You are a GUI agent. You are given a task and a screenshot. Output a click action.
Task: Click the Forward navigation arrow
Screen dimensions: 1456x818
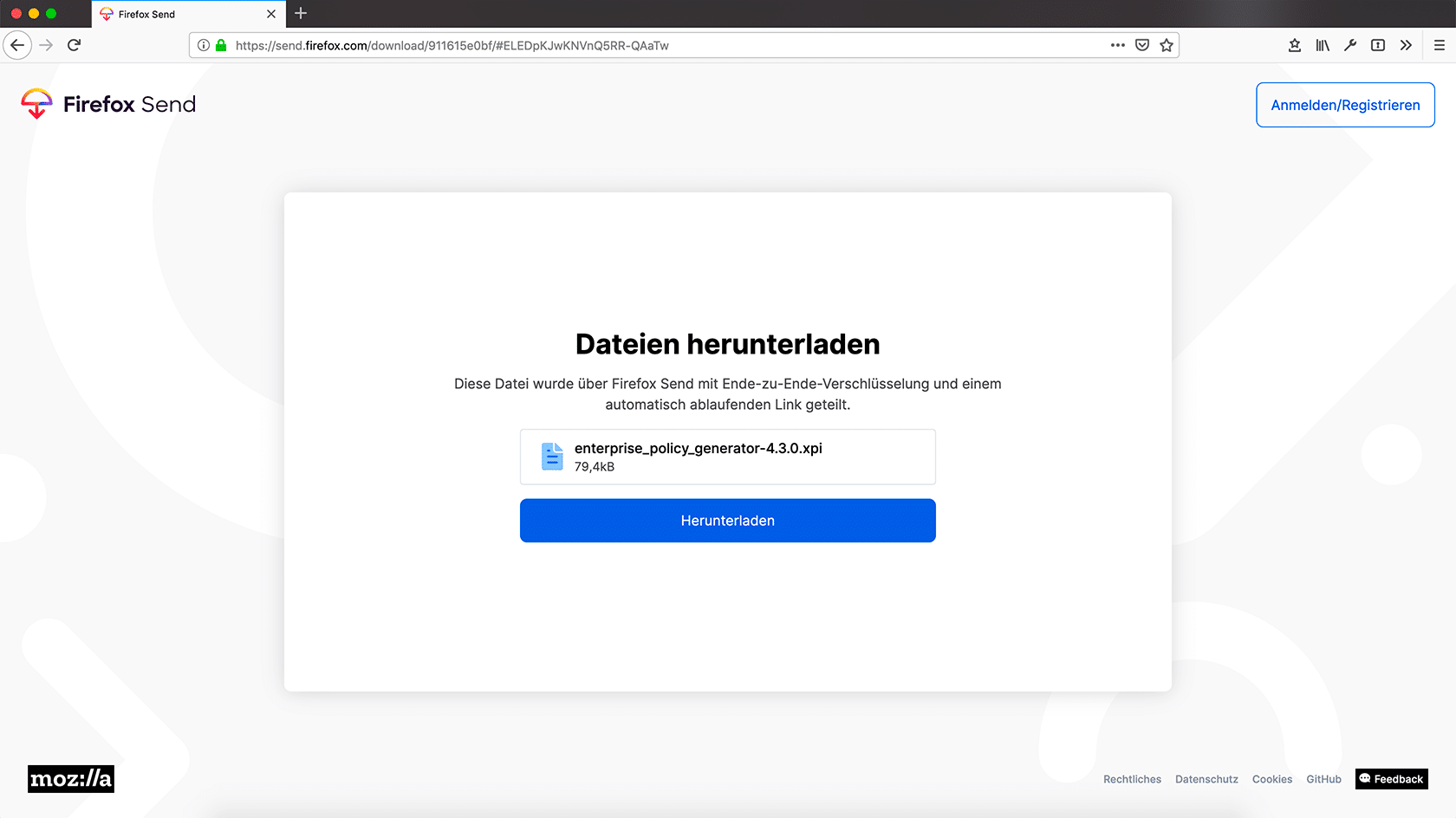47,45
